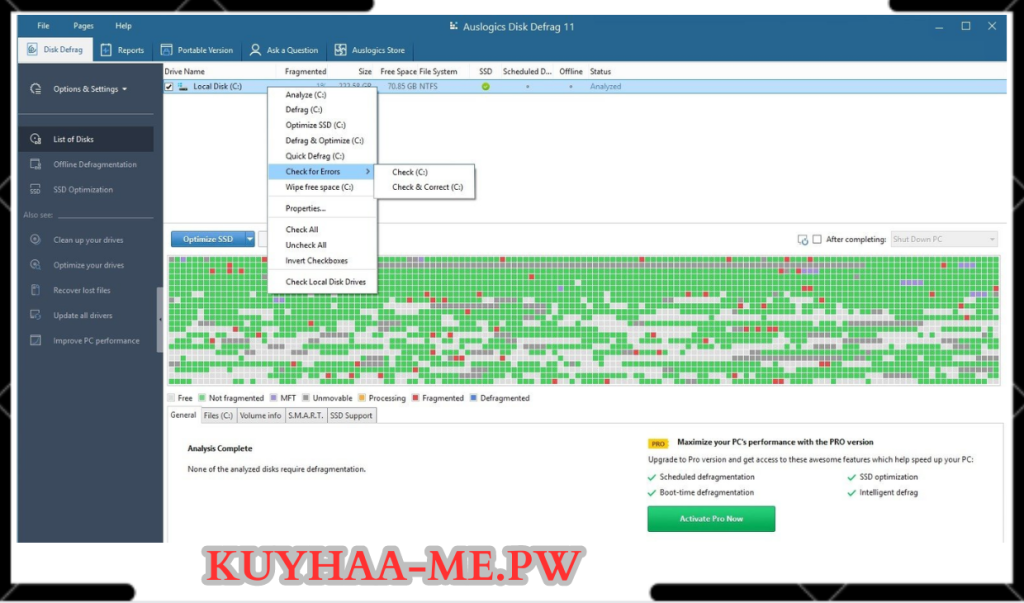Click the Clean up your drives icon
The height and width of the screenshot is (603, 1024).
click(36, 240)
